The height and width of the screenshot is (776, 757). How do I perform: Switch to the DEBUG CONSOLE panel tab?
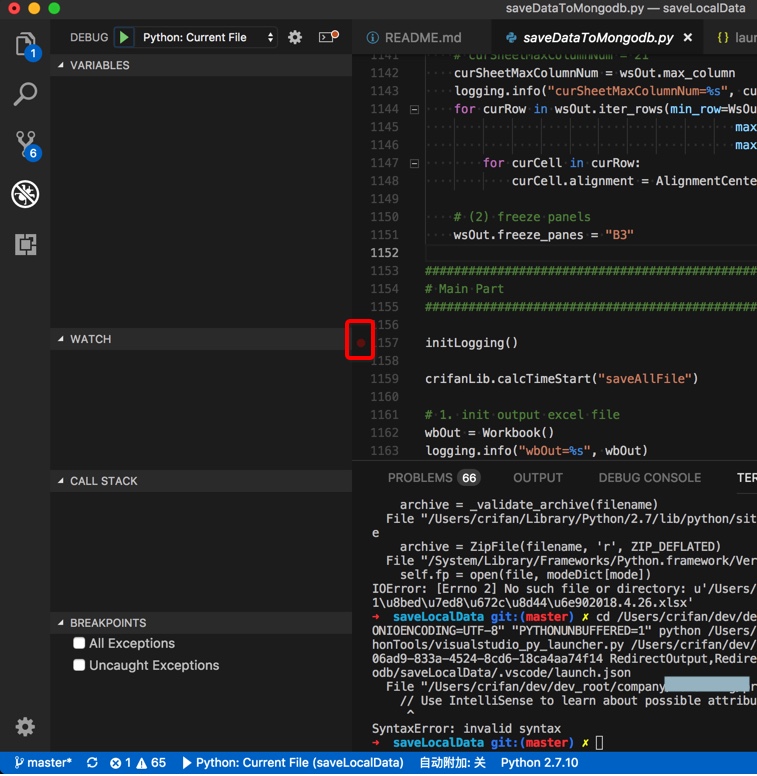click(x=649, y=478)
